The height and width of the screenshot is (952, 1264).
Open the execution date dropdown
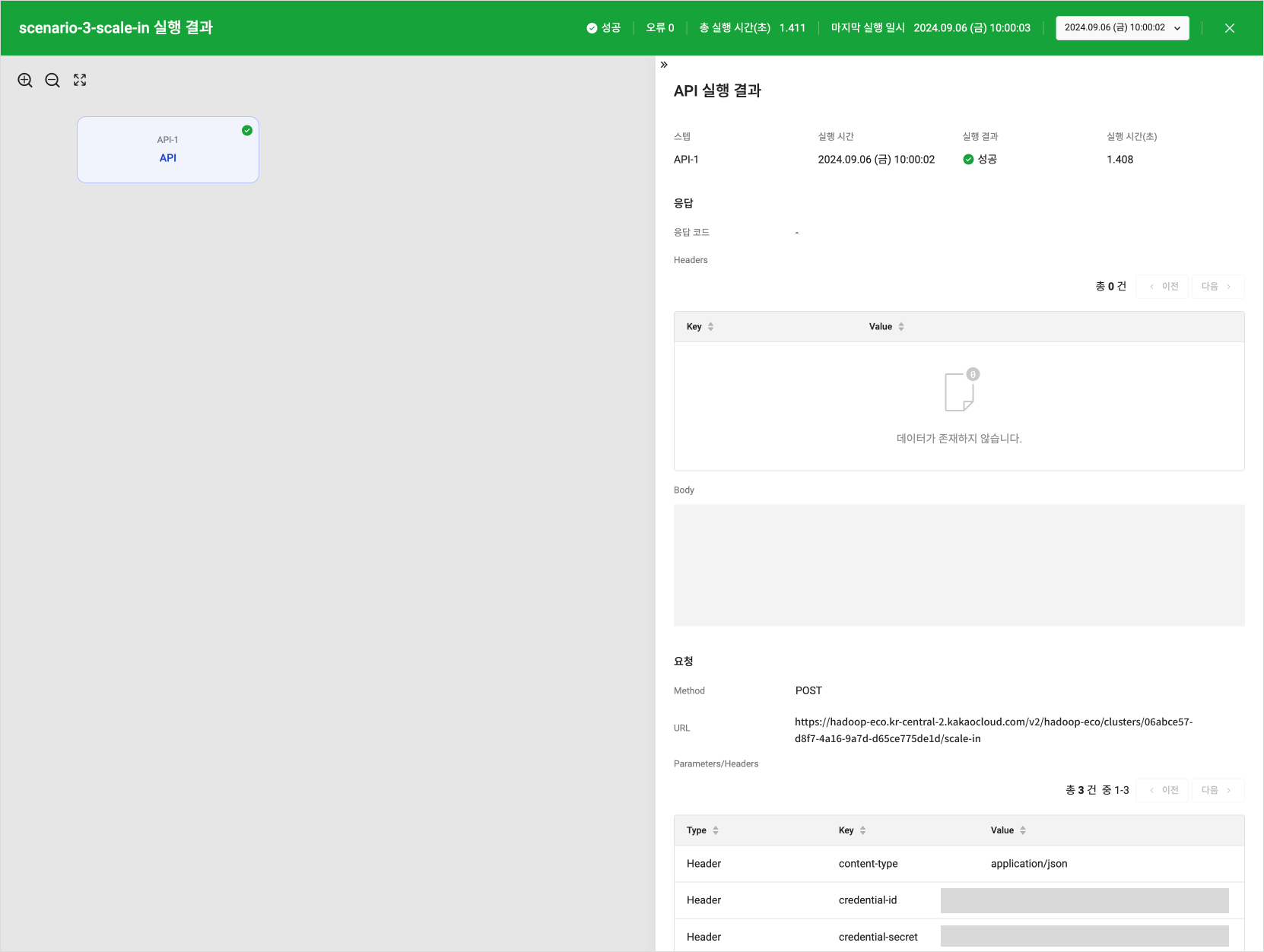click(1123, 28)
